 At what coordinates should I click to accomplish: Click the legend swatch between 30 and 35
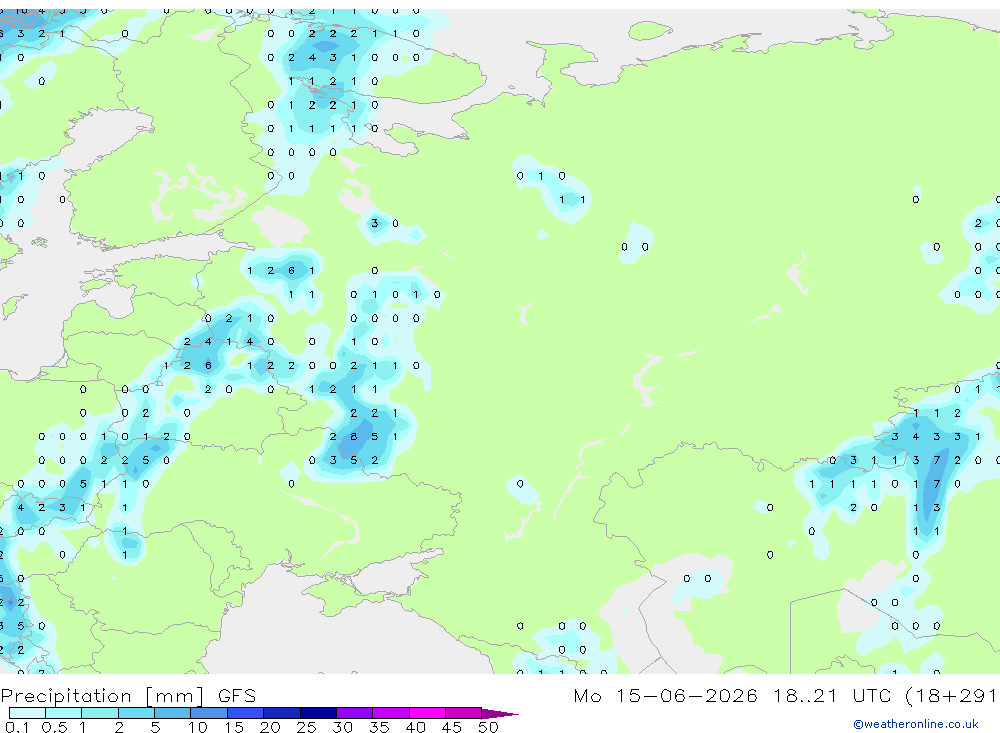(354, 713)
